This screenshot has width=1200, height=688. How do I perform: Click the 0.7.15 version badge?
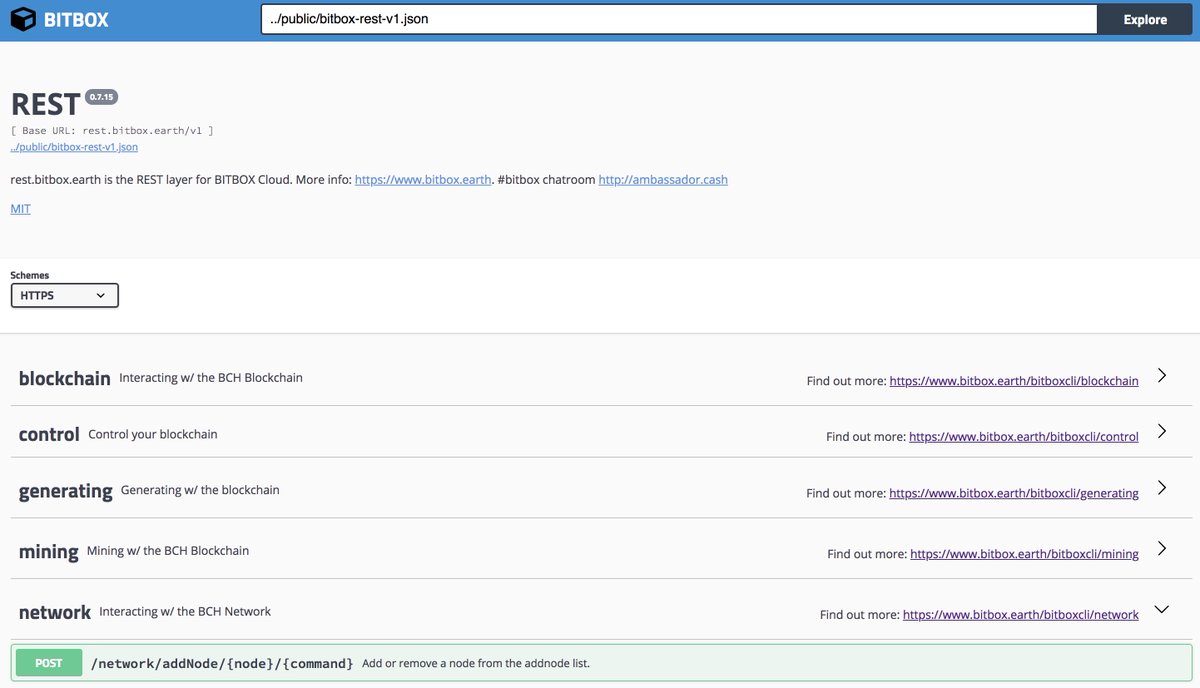click(102, 97)
